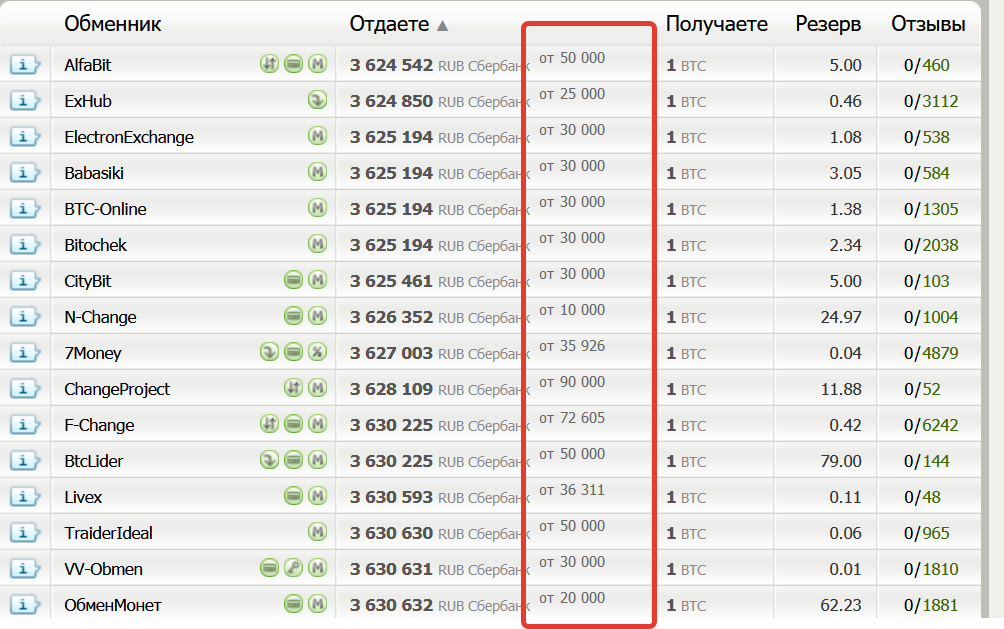Click the sort arrow on the Отдаете column
This screenshot has height=629, width=1004.
click(x=442, y=24)
